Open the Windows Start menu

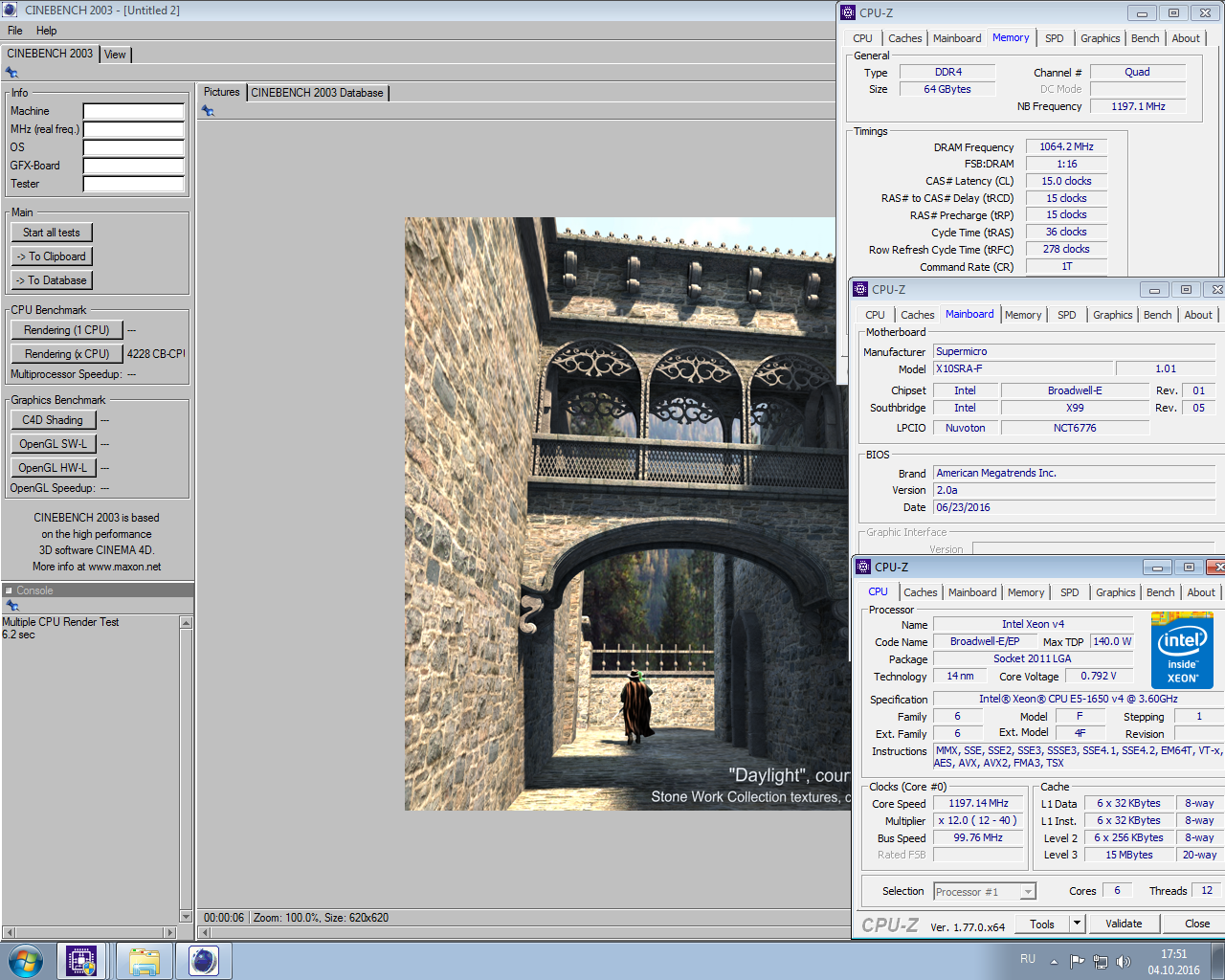click(x=26, y=960)
